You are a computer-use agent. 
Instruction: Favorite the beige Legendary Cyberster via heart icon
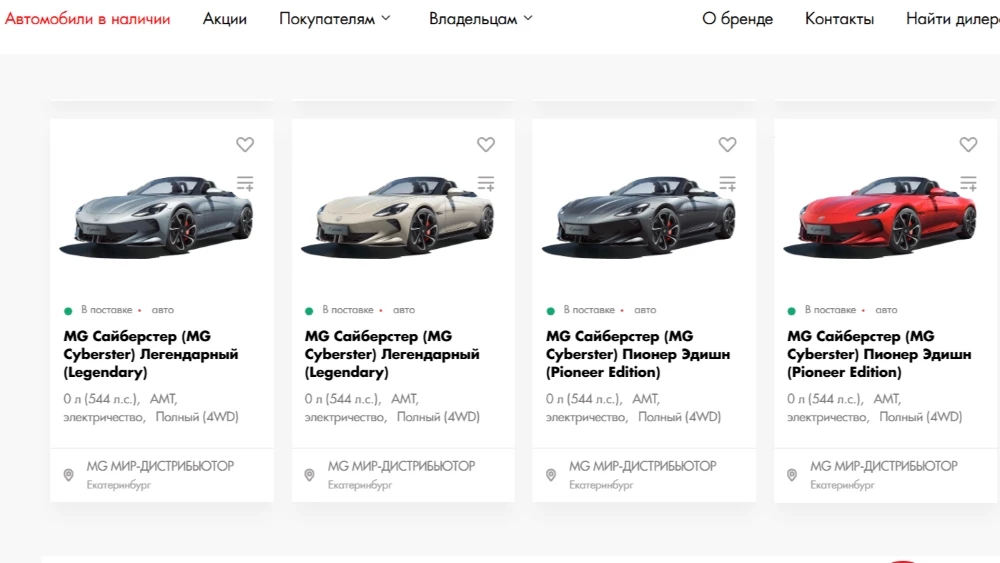(486, 145)
